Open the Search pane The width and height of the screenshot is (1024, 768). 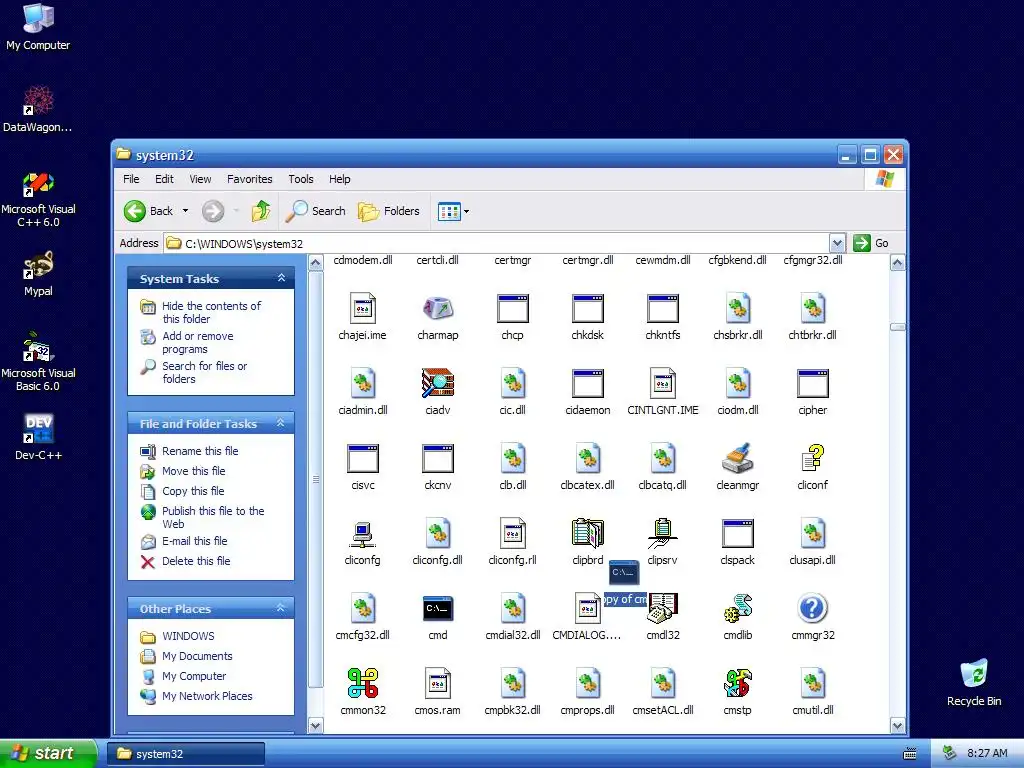point(316,211)
